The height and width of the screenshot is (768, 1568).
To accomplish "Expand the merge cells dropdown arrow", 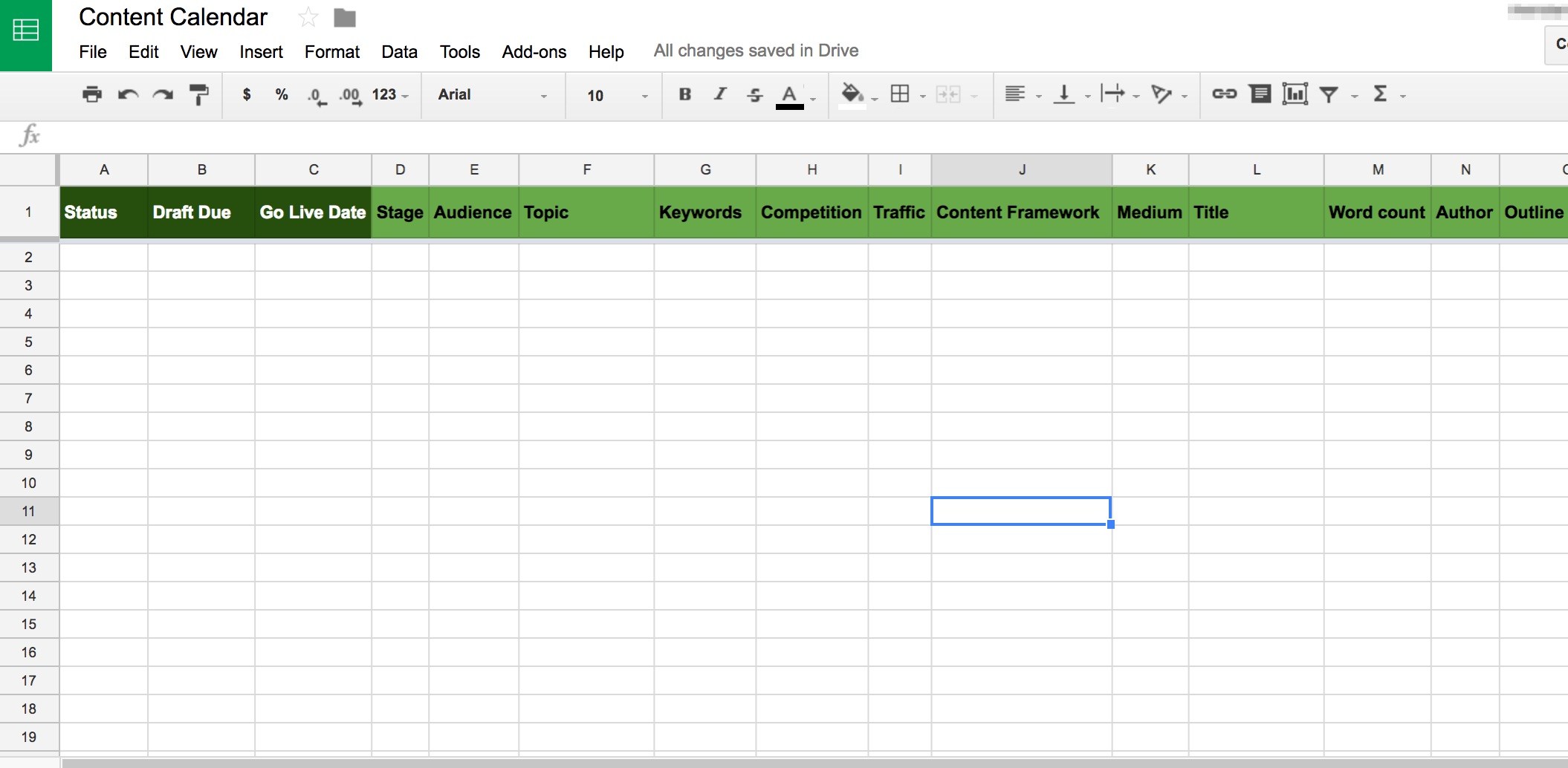I will 974,96.
